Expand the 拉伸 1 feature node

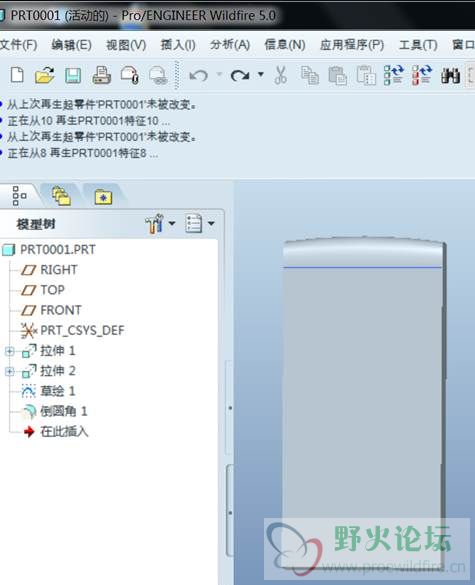[10, 351]
